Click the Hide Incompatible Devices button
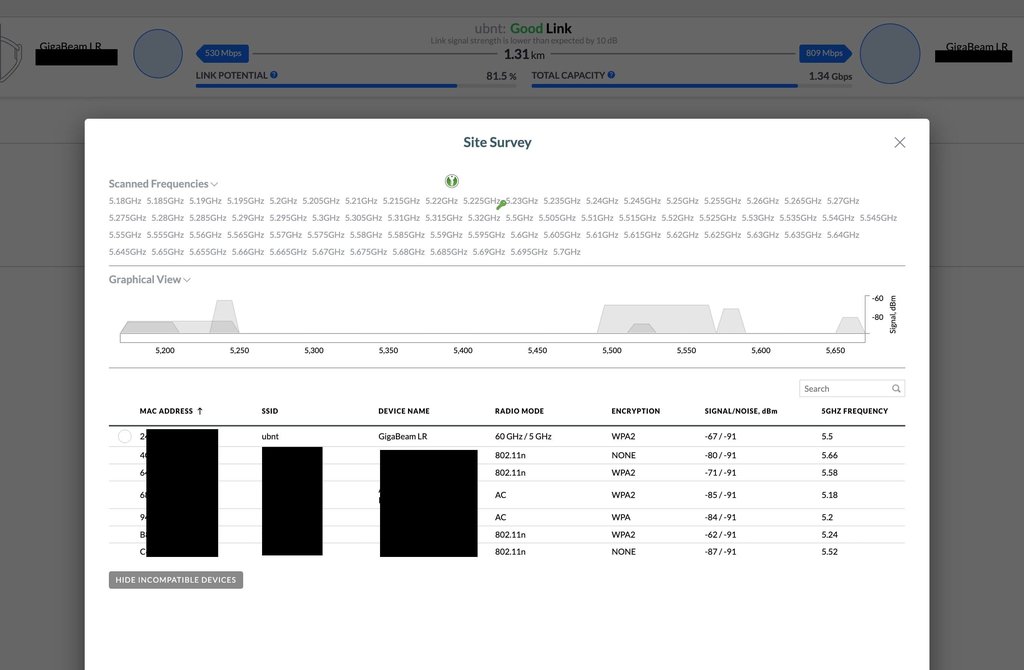Image resolution: width=1024 pixels, height=670 pixels. [x=176, y=580]
